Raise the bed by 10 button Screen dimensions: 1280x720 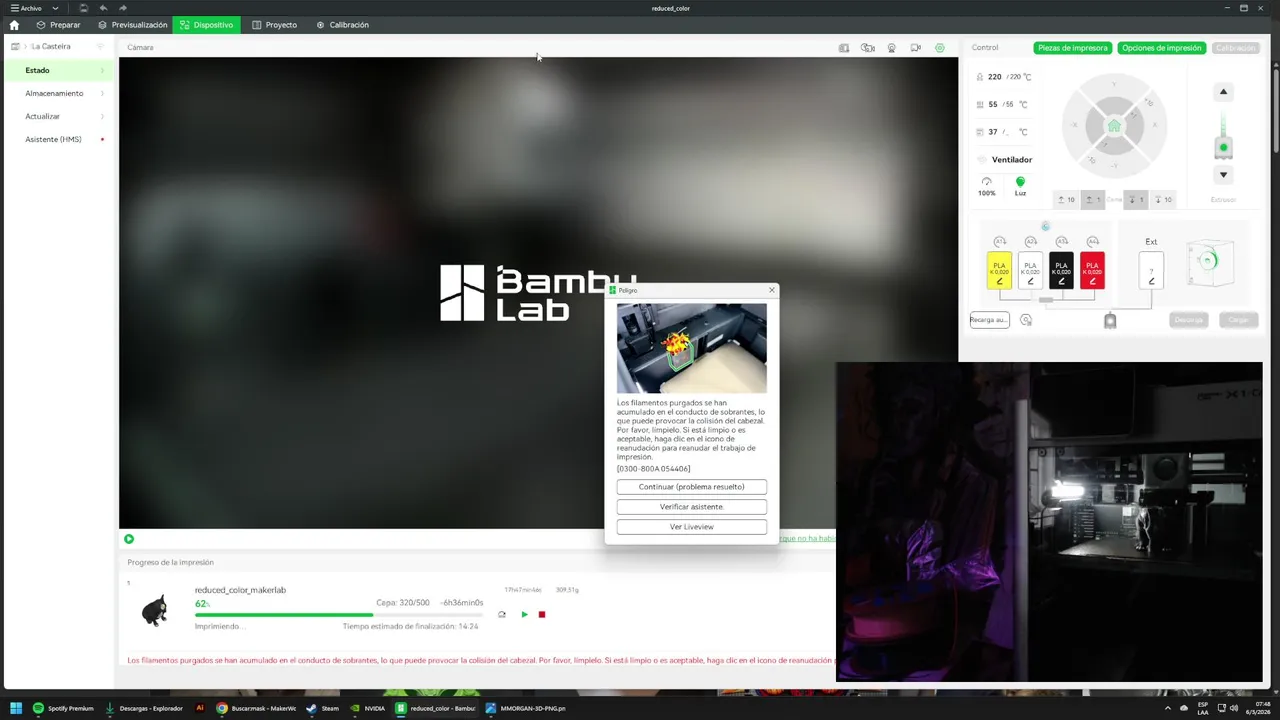click(x=1067, y=200)
